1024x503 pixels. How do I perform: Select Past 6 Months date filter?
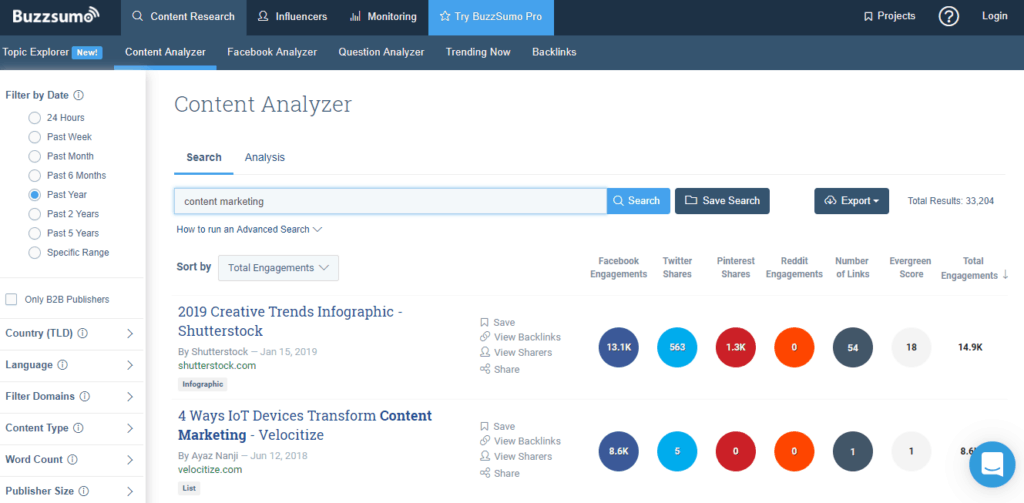coord(35,176)
